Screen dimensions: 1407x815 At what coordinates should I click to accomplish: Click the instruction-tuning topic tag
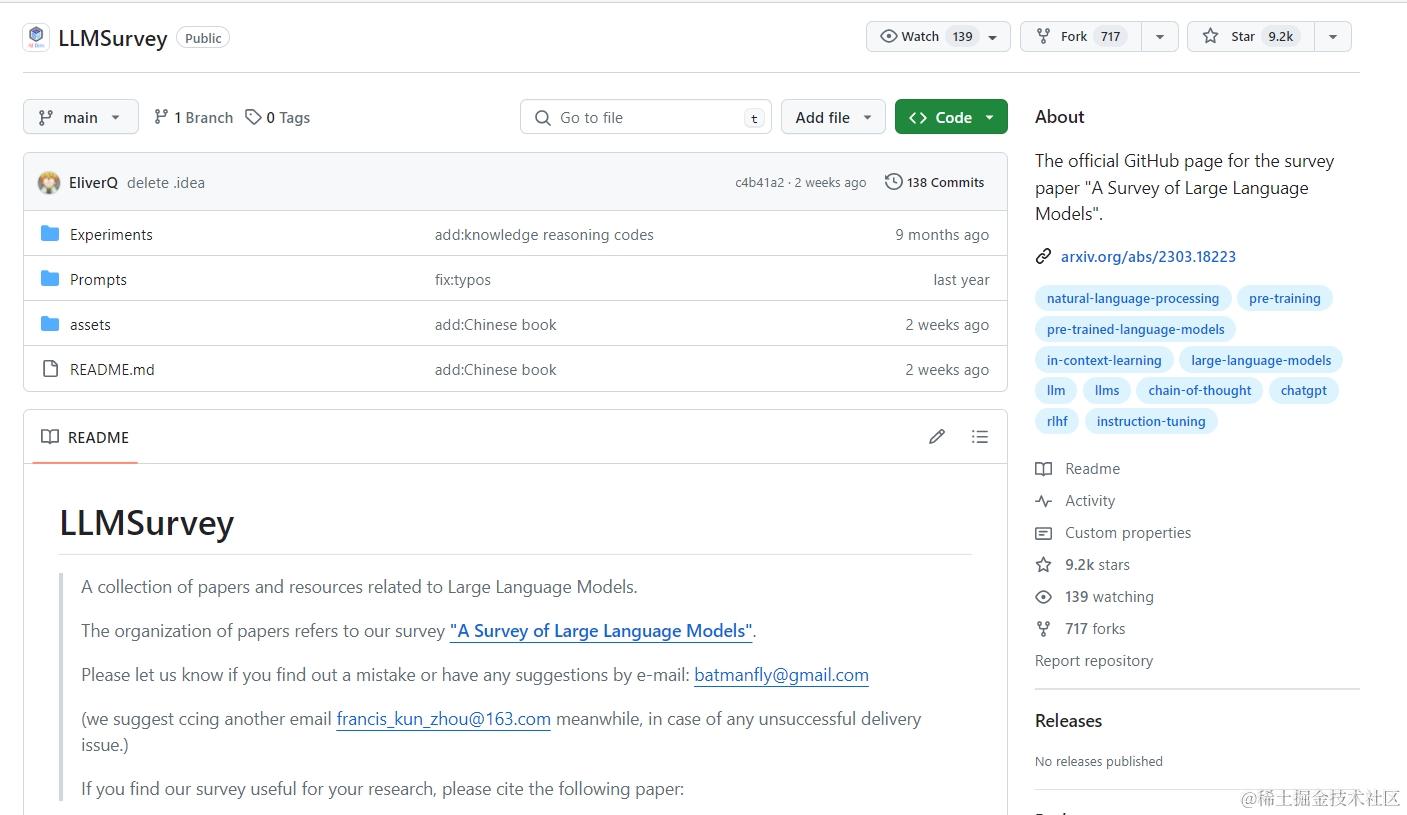[1151, 421]
